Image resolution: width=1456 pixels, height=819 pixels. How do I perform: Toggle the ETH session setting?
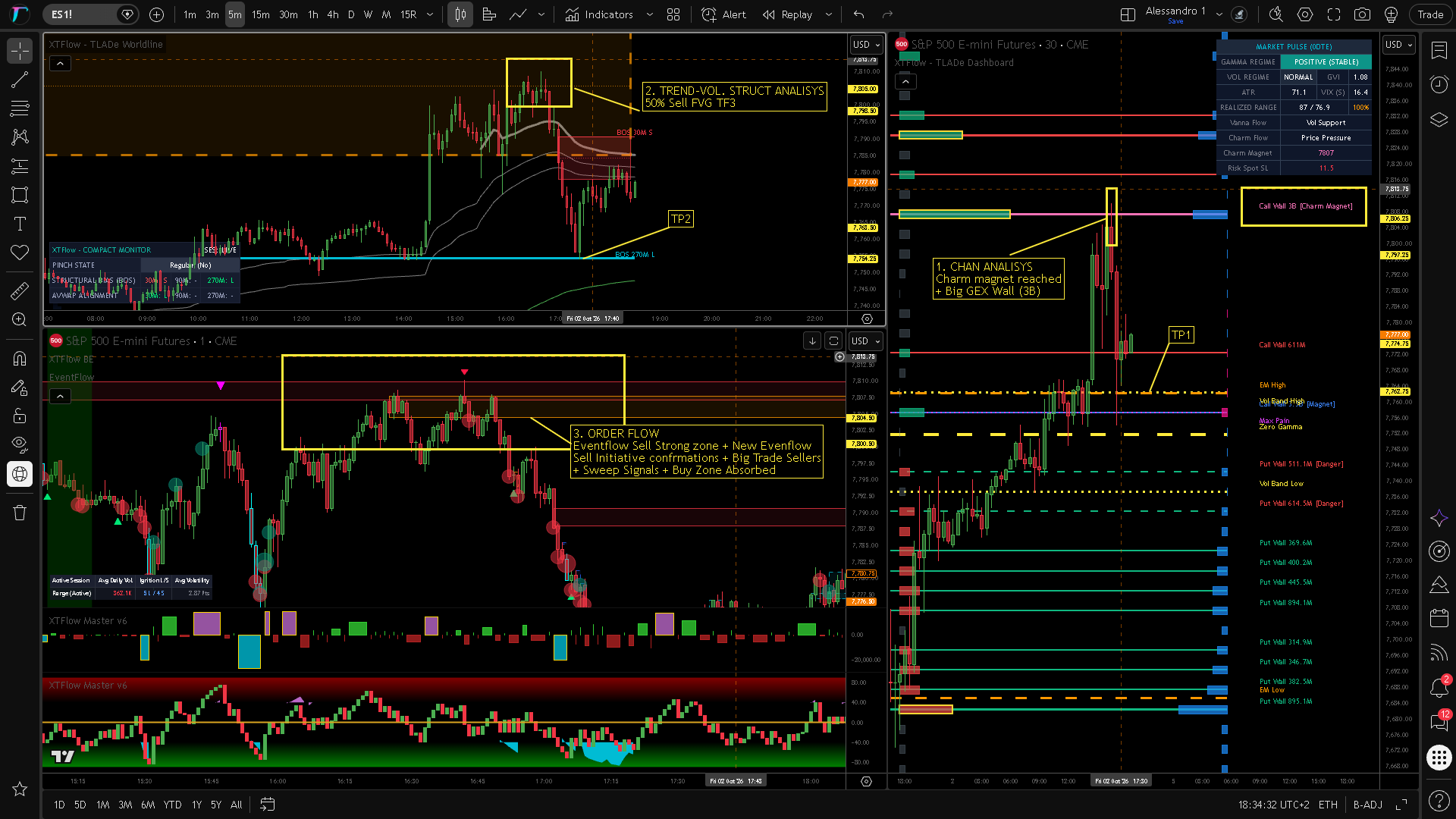[1328, 805]
